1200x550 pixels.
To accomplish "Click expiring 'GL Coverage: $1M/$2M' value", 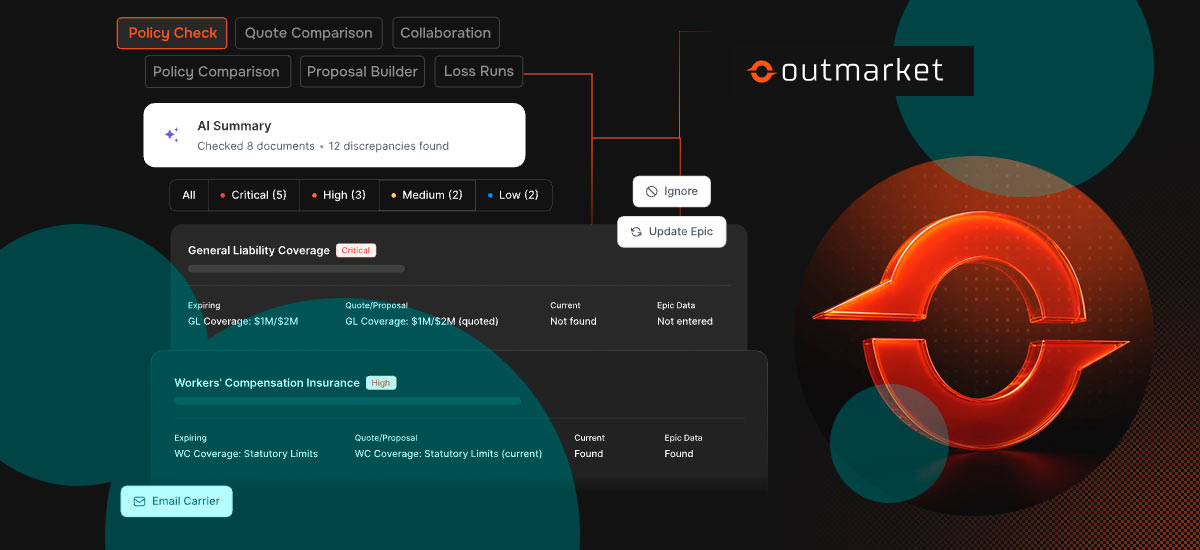I will coord(243,321).
